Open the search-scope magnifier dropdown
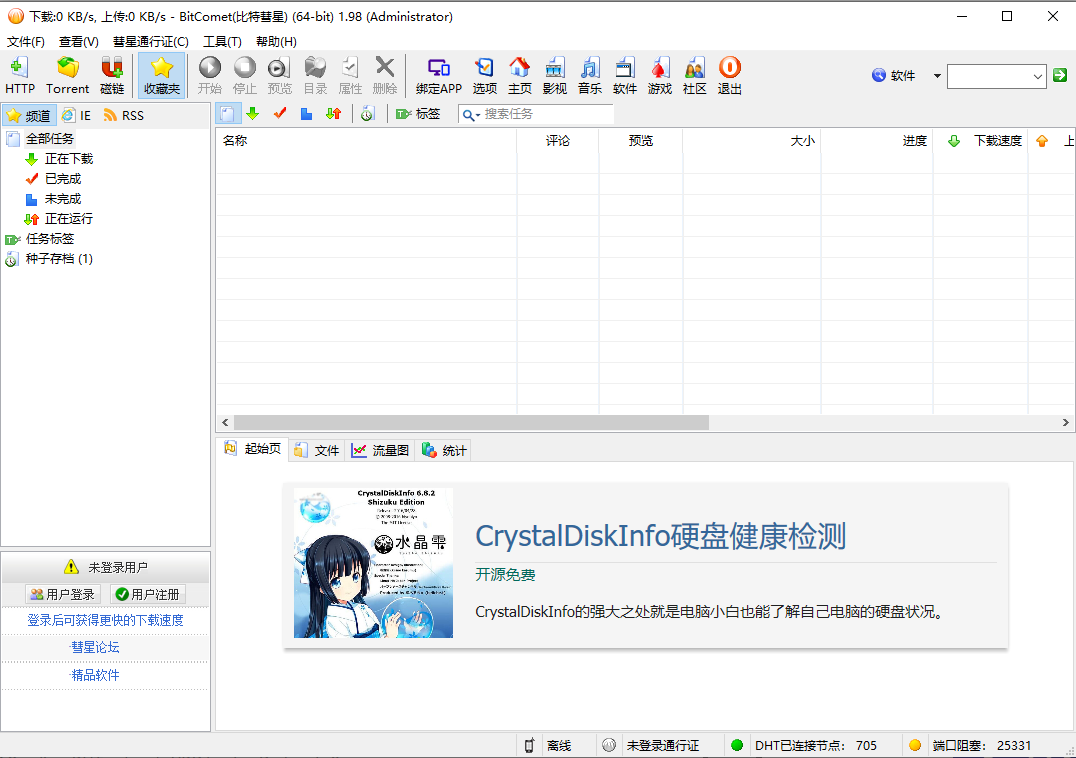 click(471, 115)
